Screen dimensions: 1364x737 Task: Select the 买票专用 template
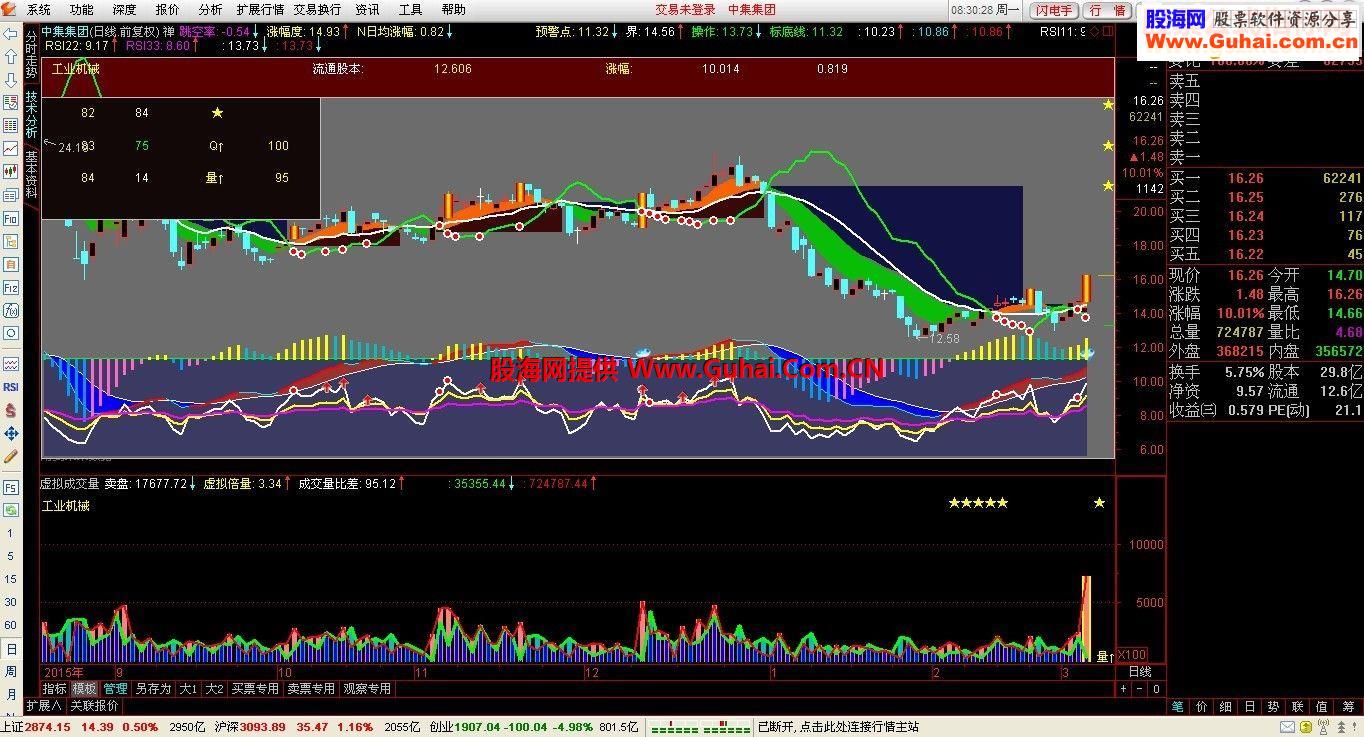[255, 689]
